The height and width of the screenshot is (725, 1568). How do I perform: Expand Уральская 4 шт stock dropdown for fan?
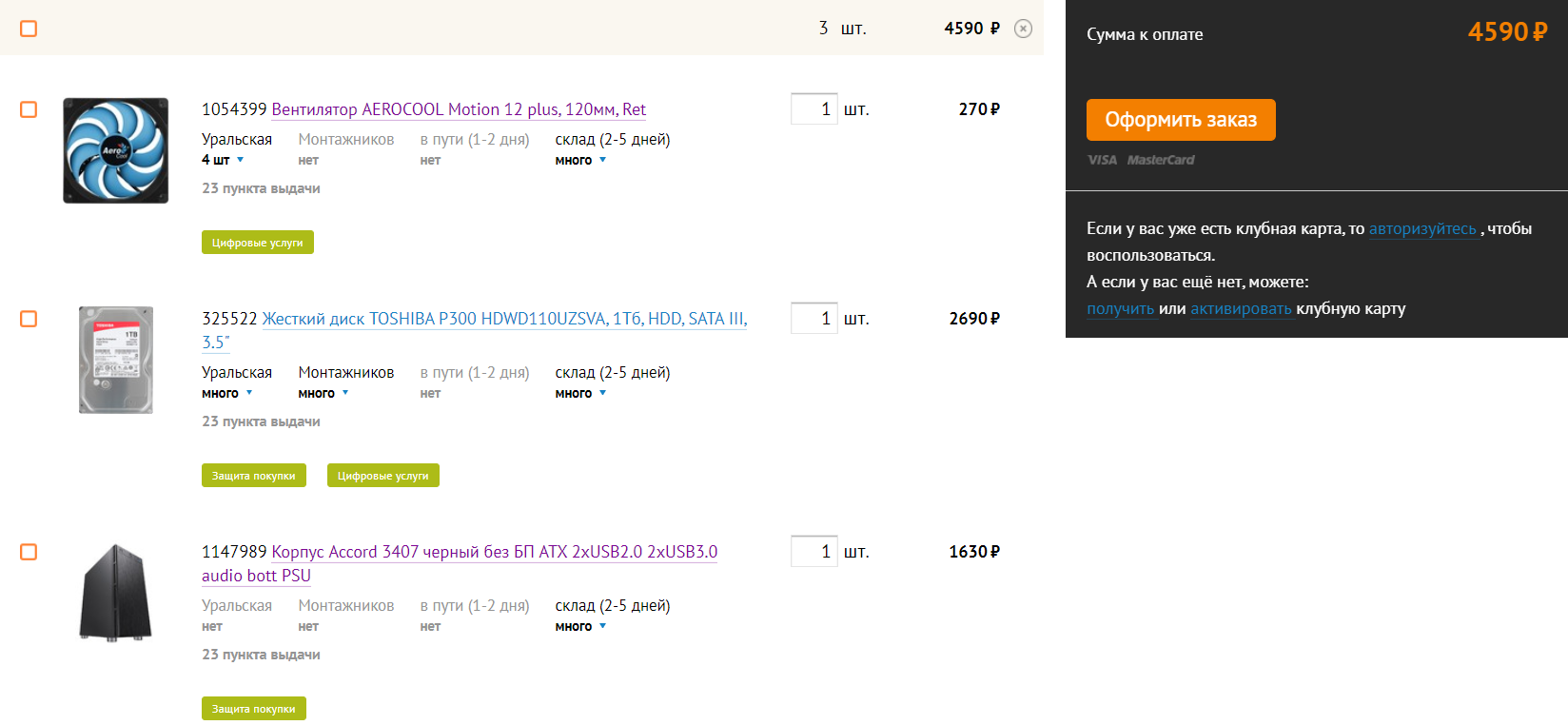tap(223, 160)
